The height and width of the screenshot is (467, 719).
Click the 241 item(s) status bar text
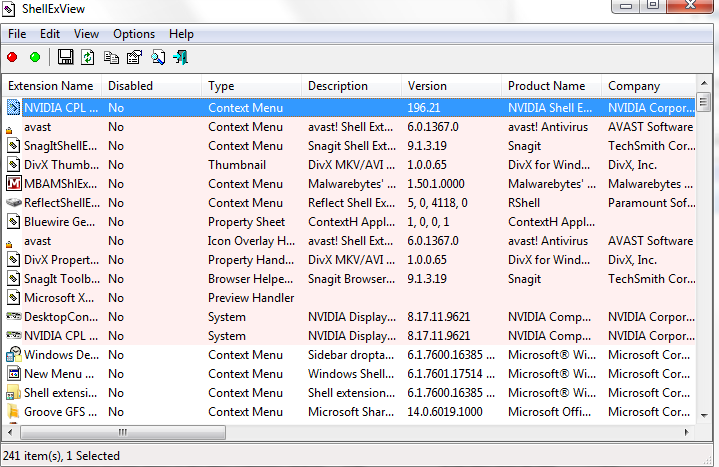click(x=61, y=456)
